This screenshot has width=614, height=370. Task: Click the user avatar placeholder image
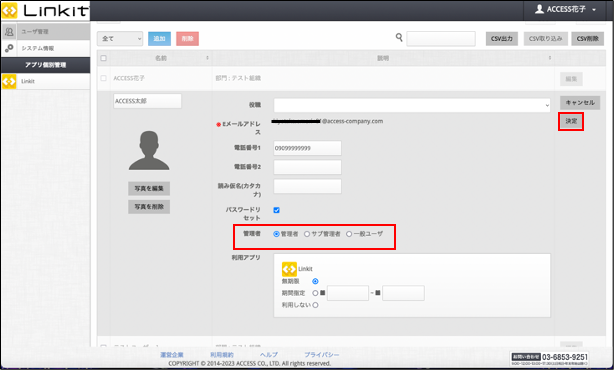(149, 150)
